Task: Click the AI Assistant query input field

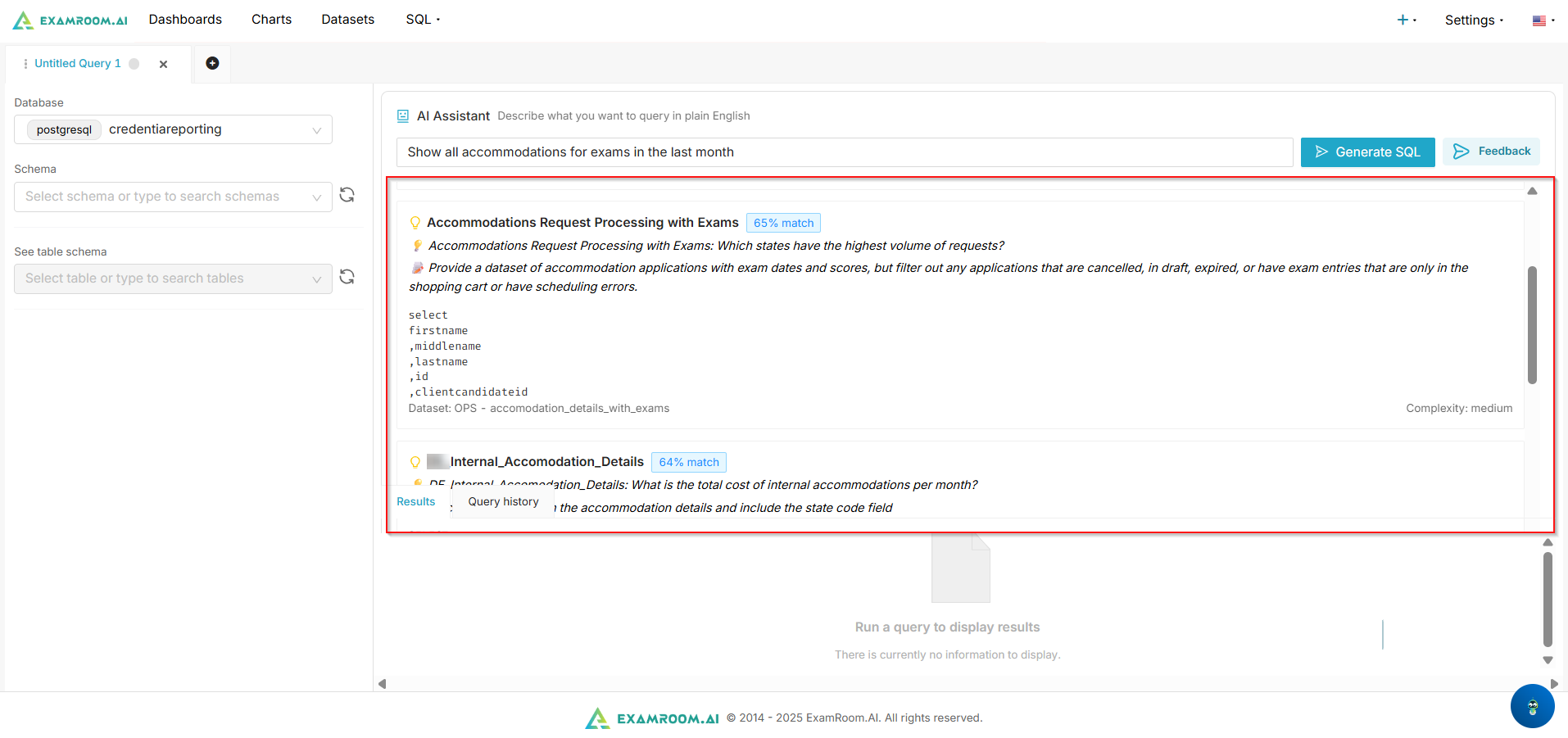Action: coord(844,152)
